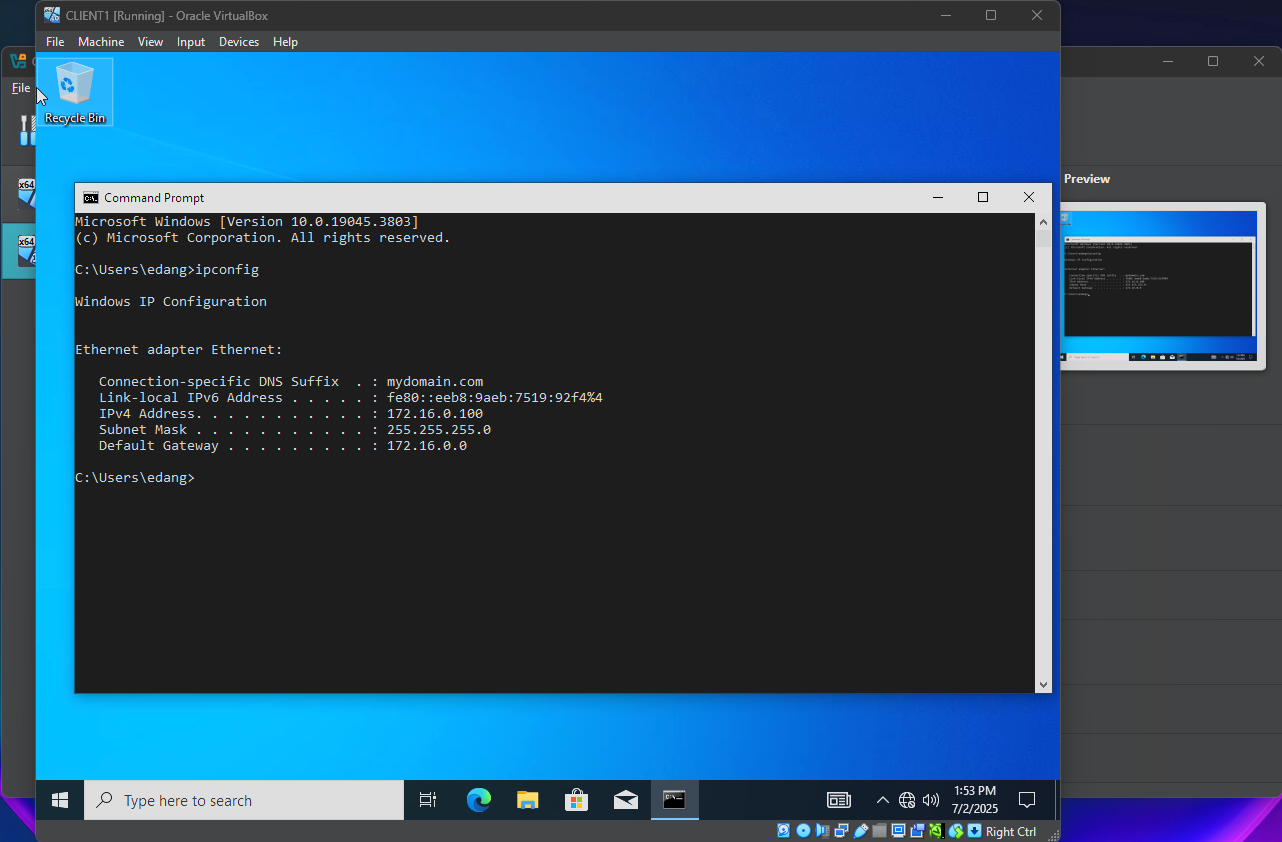Open File Explorer from guest taskbar
This screenshot has height=842, width=1282.
[x=528, y=800]
